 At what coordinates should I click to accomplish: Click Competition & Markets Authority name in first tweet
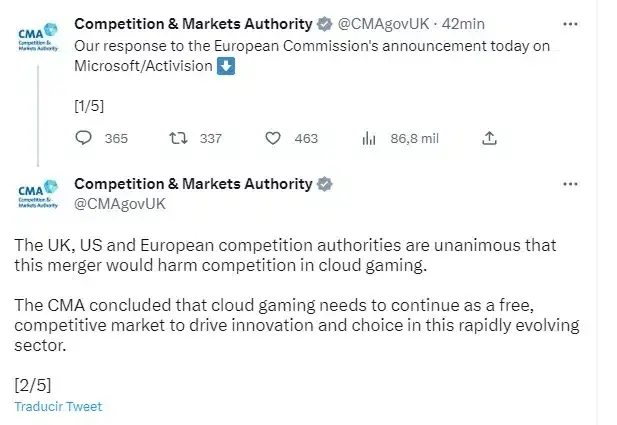tap(193, 24)
